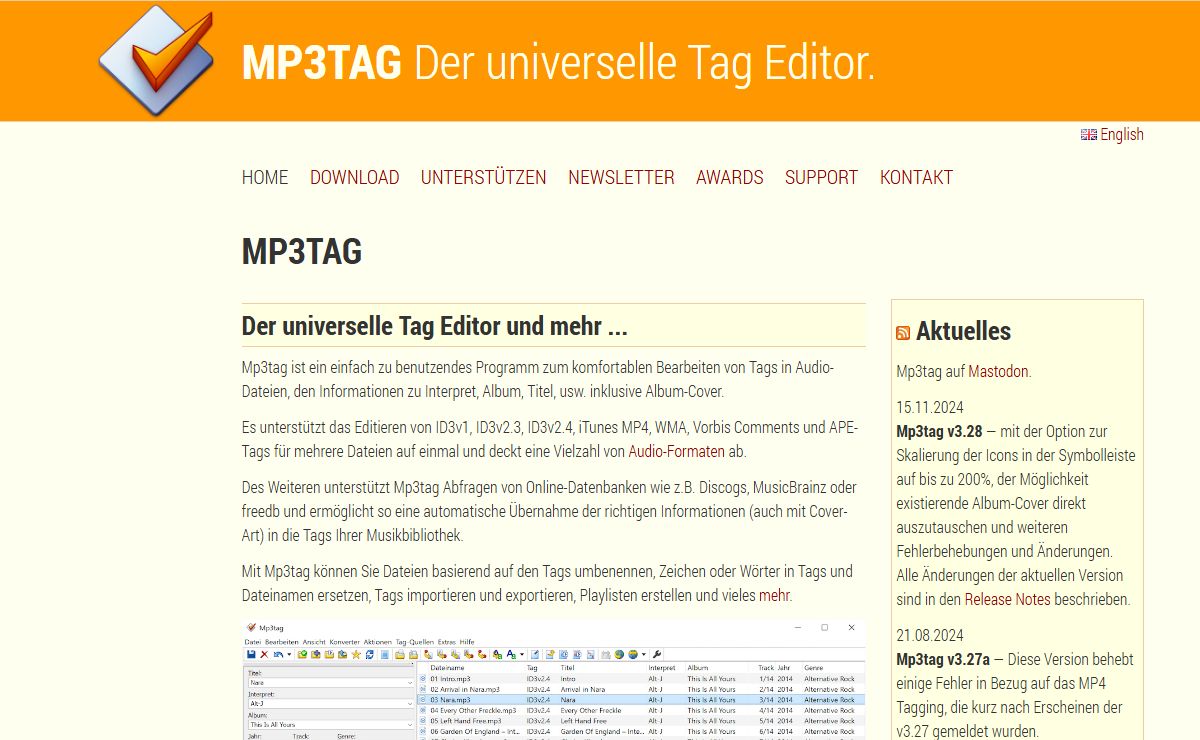Follow the Mastodon link

tap(998, 371)
